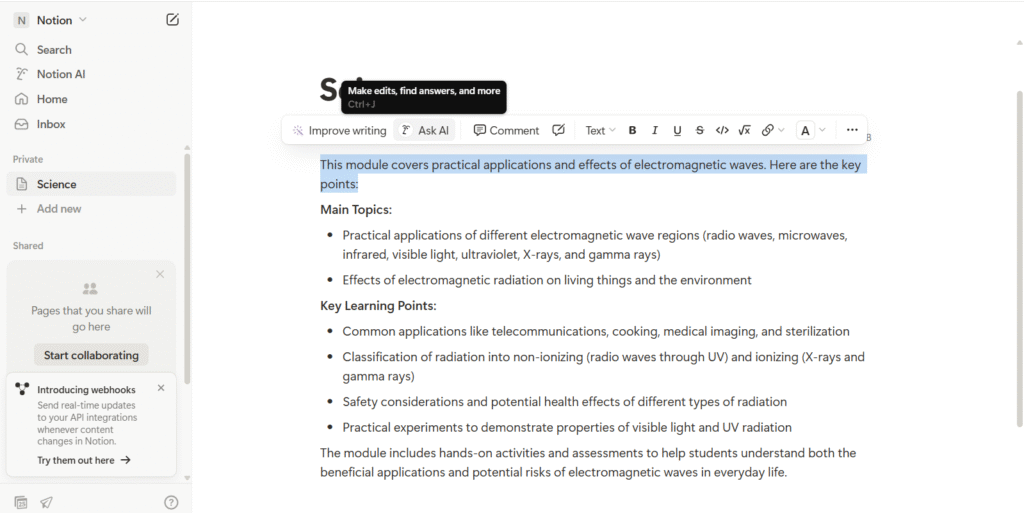Screen dimensions: 1024x513
Task: Add a Comment on the selection
Action: pyautogui.click(x=506, y=131)
